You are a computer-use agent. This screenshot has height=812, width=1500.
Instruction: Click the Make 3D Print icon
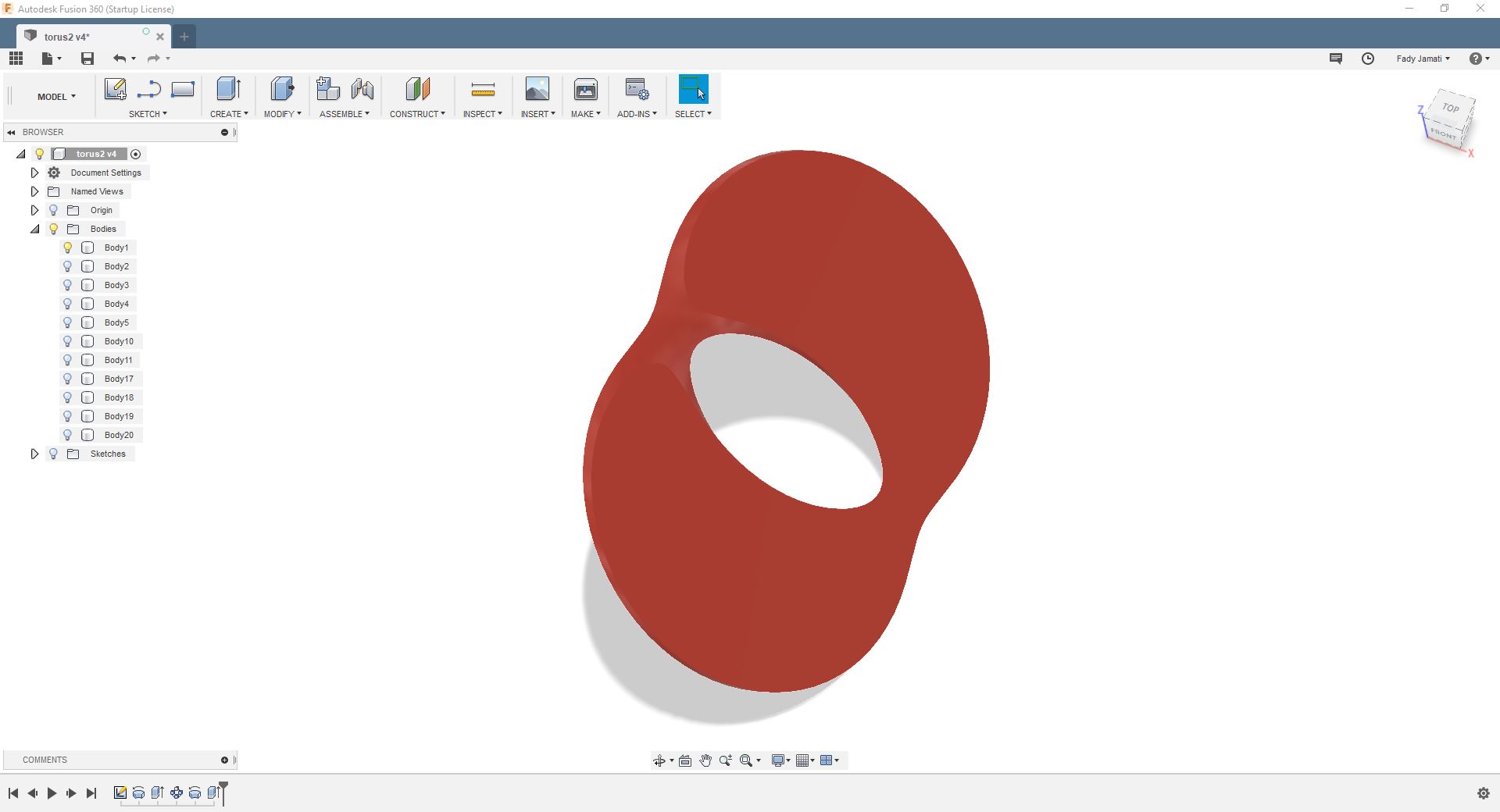586,89
